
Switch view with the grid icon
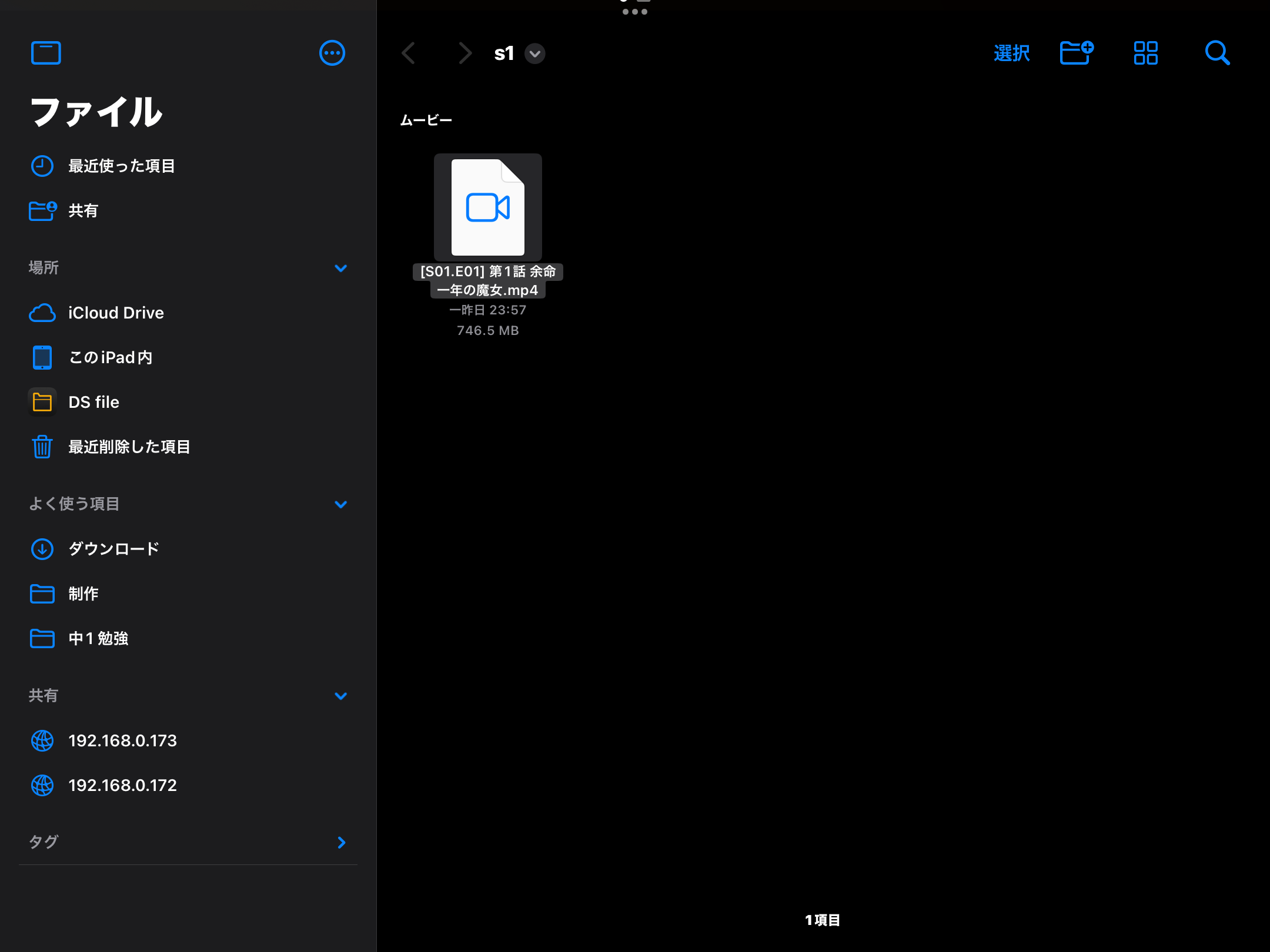pos(1145,53)
